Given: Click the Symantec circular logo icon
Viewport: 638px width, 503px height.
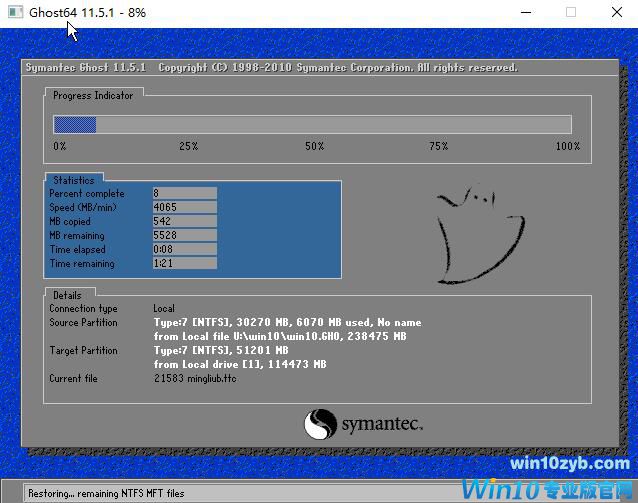Looking at the screenshot, I should click(x=319, y=423).
